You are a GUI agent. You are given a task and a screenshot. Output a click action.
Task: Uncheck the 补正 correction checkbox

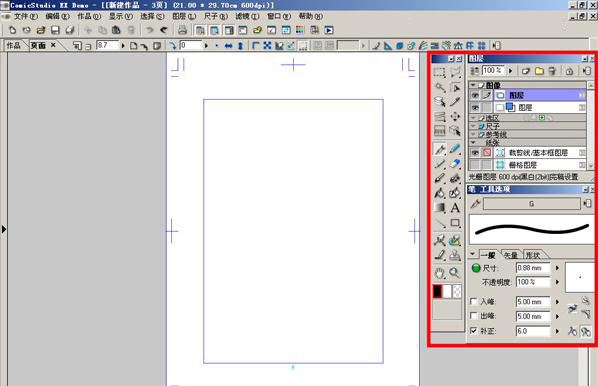click(x=474, y=331)
